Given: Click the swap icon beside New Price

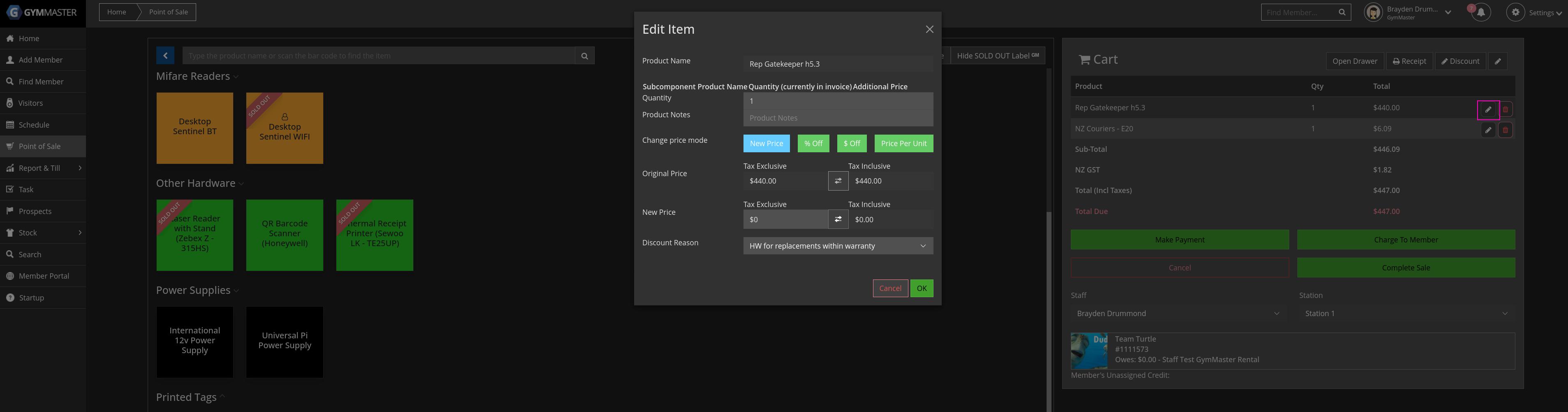Looking at the screenshot, I should pos(838,219).
